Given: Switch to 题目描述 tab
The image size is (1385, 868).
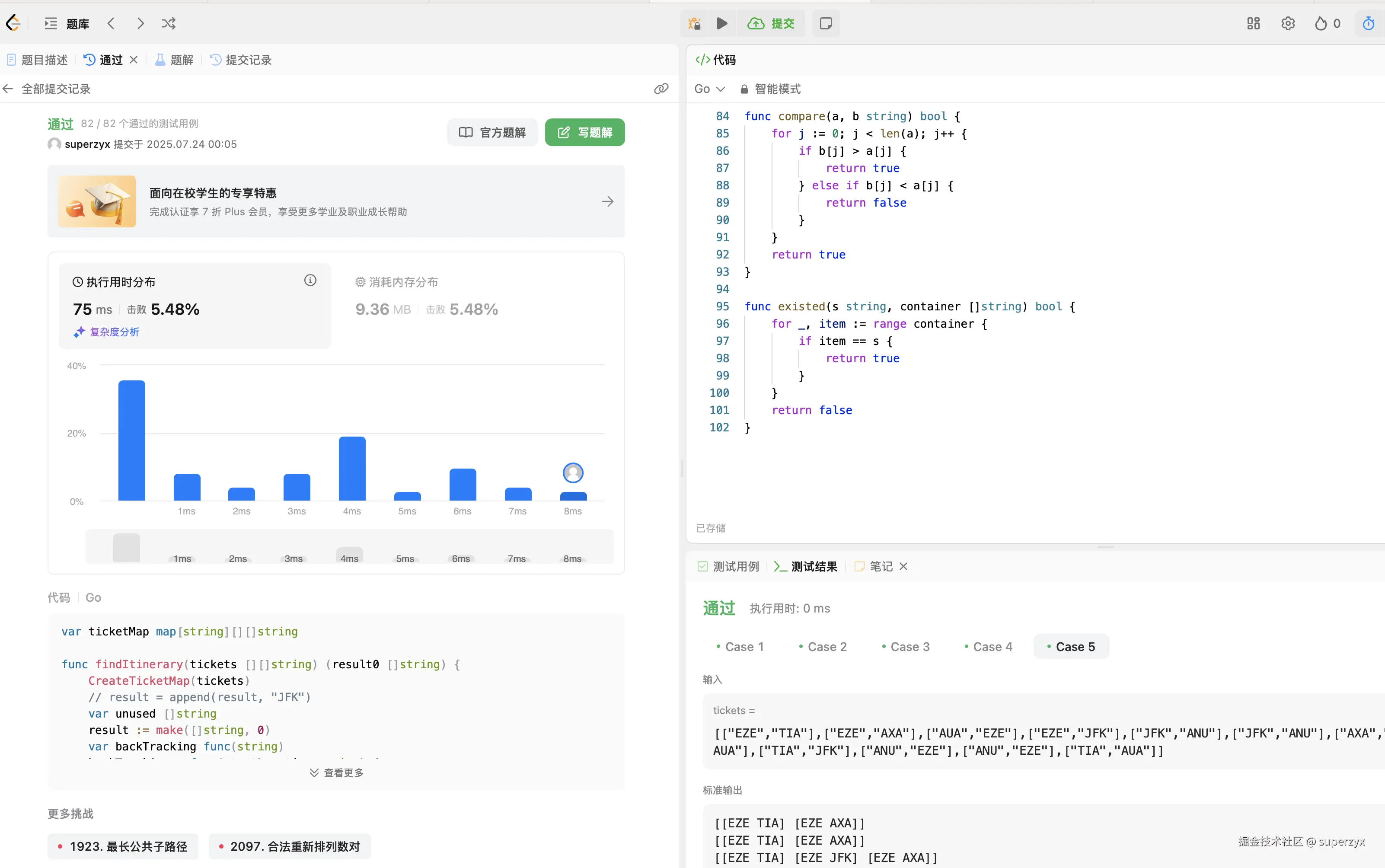Looking at the screenshot, I should click(37, 60).
